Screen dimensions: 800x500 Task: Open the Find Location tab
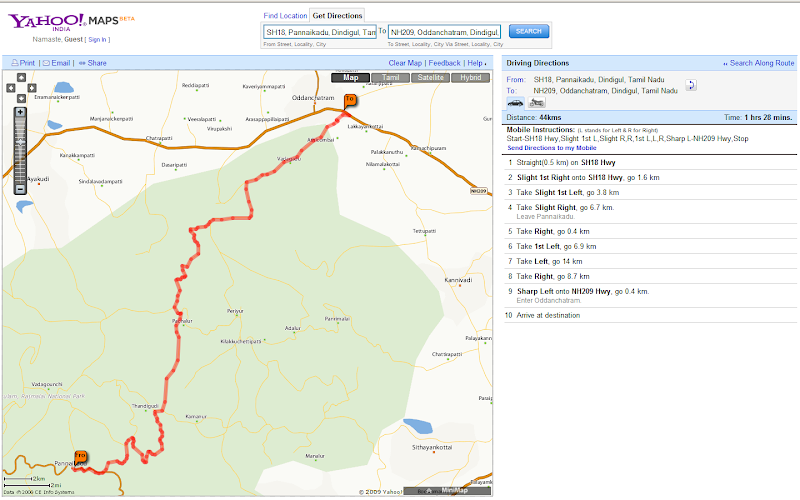coord(285,16)
